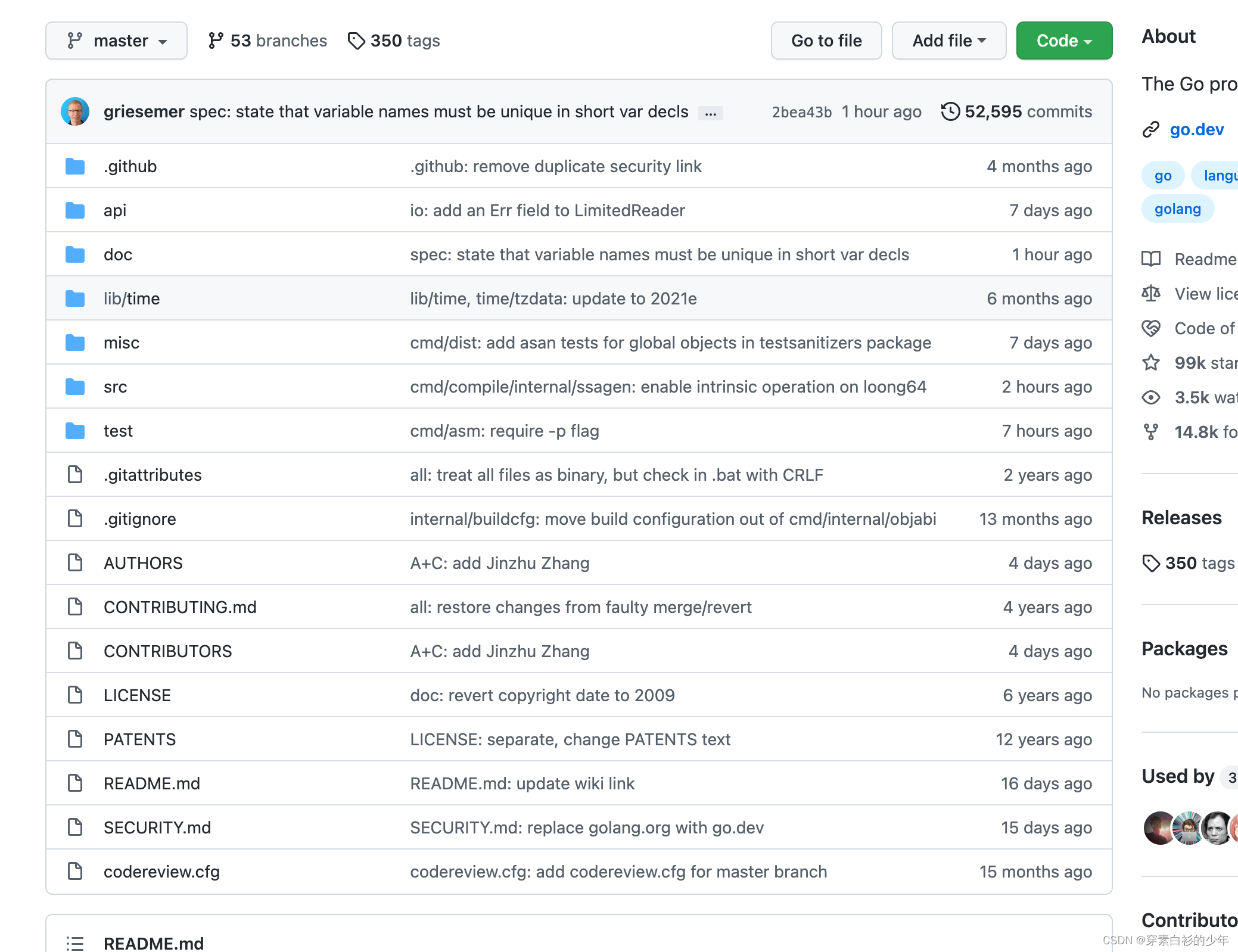This screenshot has width=1238, height=952.
Task: Expand the Add file dropdown
Action: point(948,41)
